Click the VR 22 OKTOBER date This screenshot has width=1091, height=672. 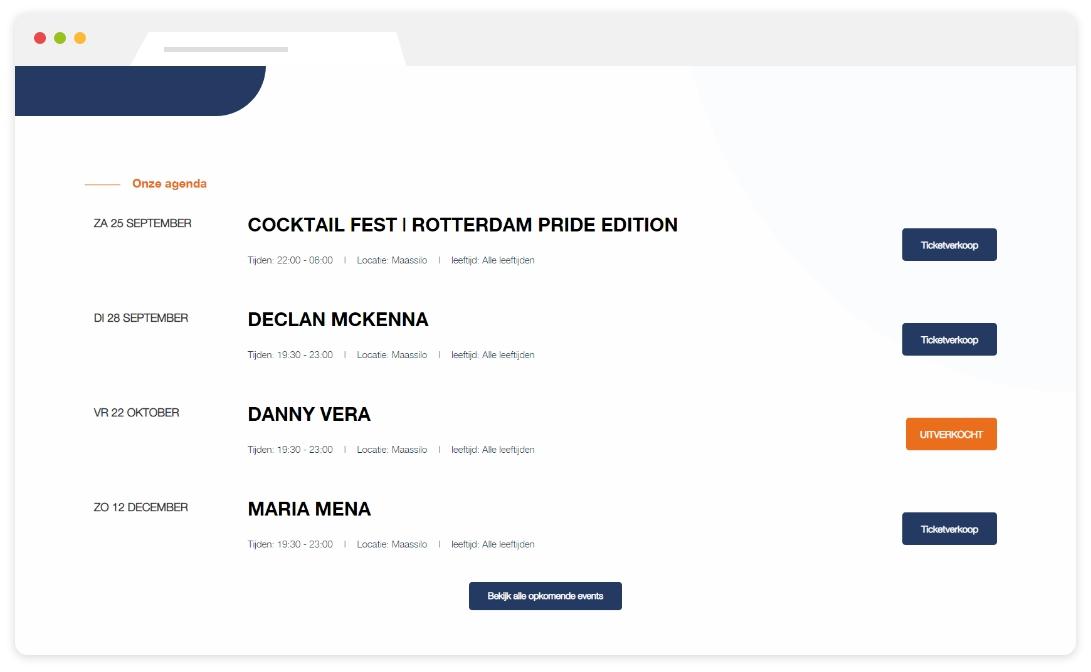pos(136,413)
